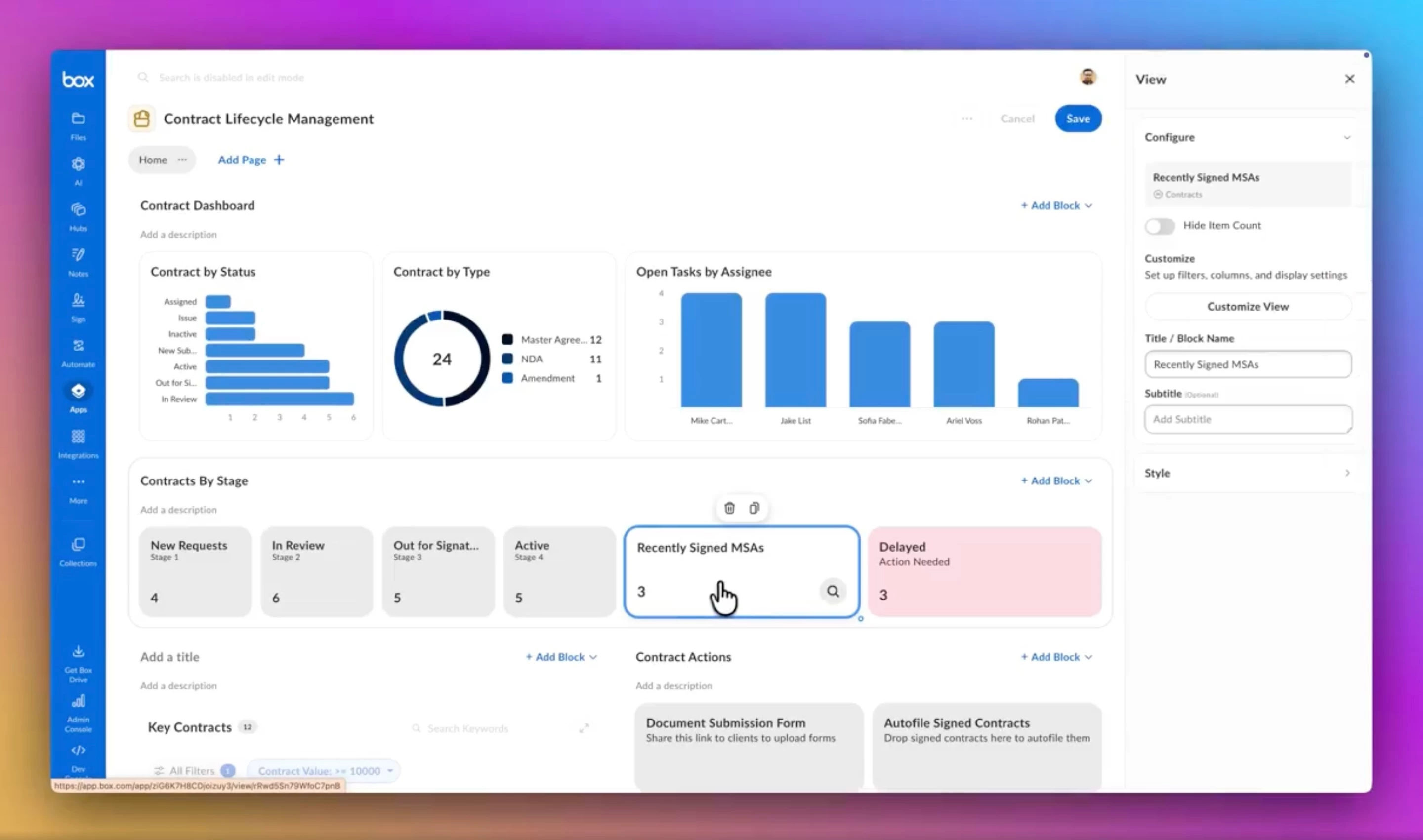Click the Mike Cart... bar in Open Tasks
The height and width of the screenshot is (840, 1423).
[x=711, y=350]
